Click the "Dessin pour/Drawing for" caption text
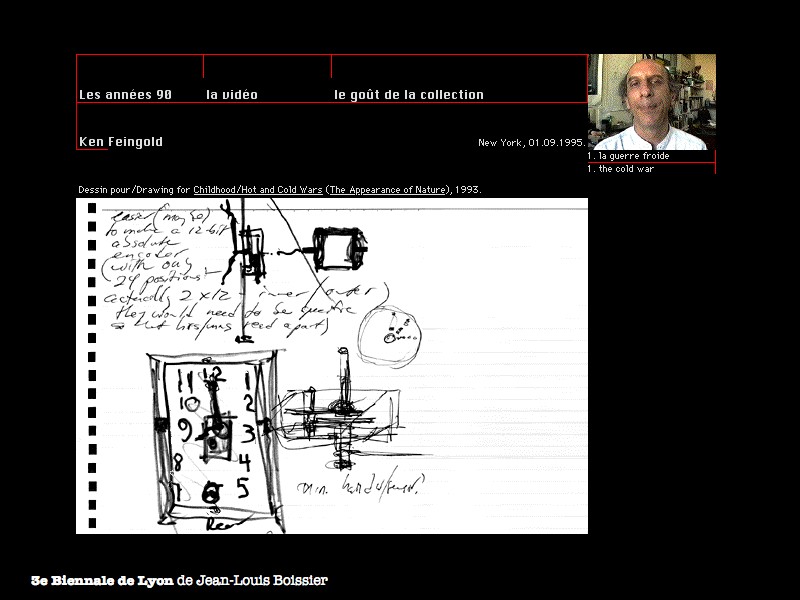 coord(134,190)
